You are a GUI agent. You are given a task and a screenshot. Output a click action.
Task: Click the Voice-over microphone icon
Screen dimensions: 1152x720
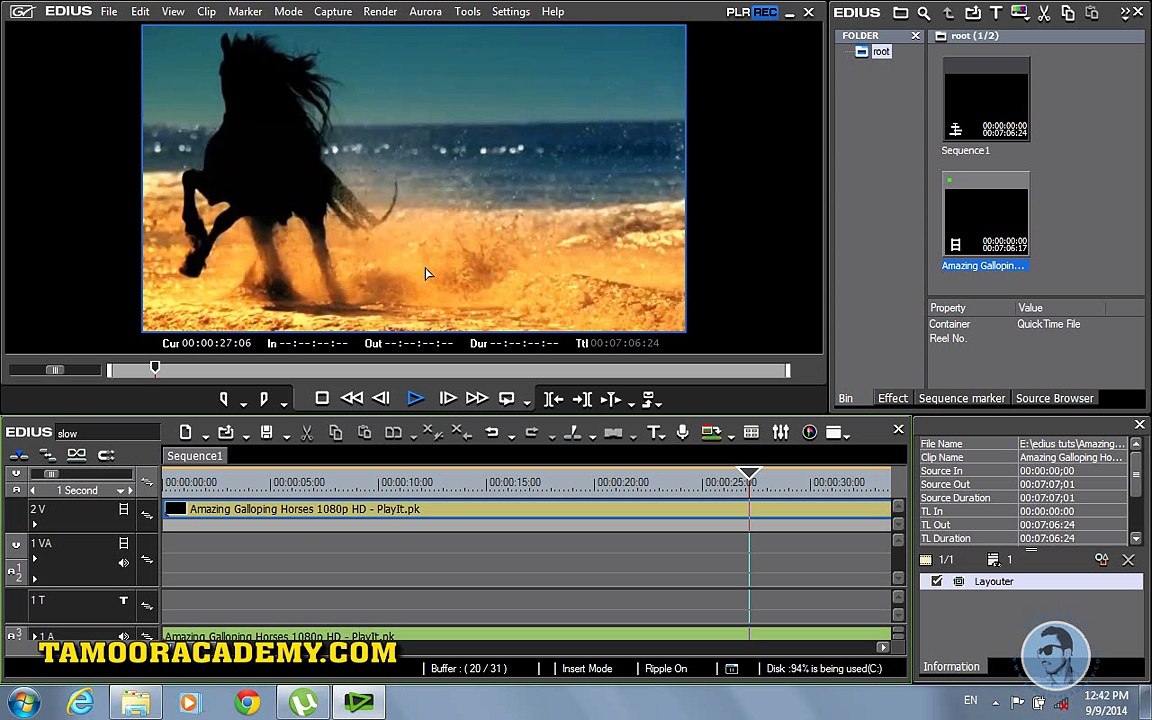click(x=683, y=432)
